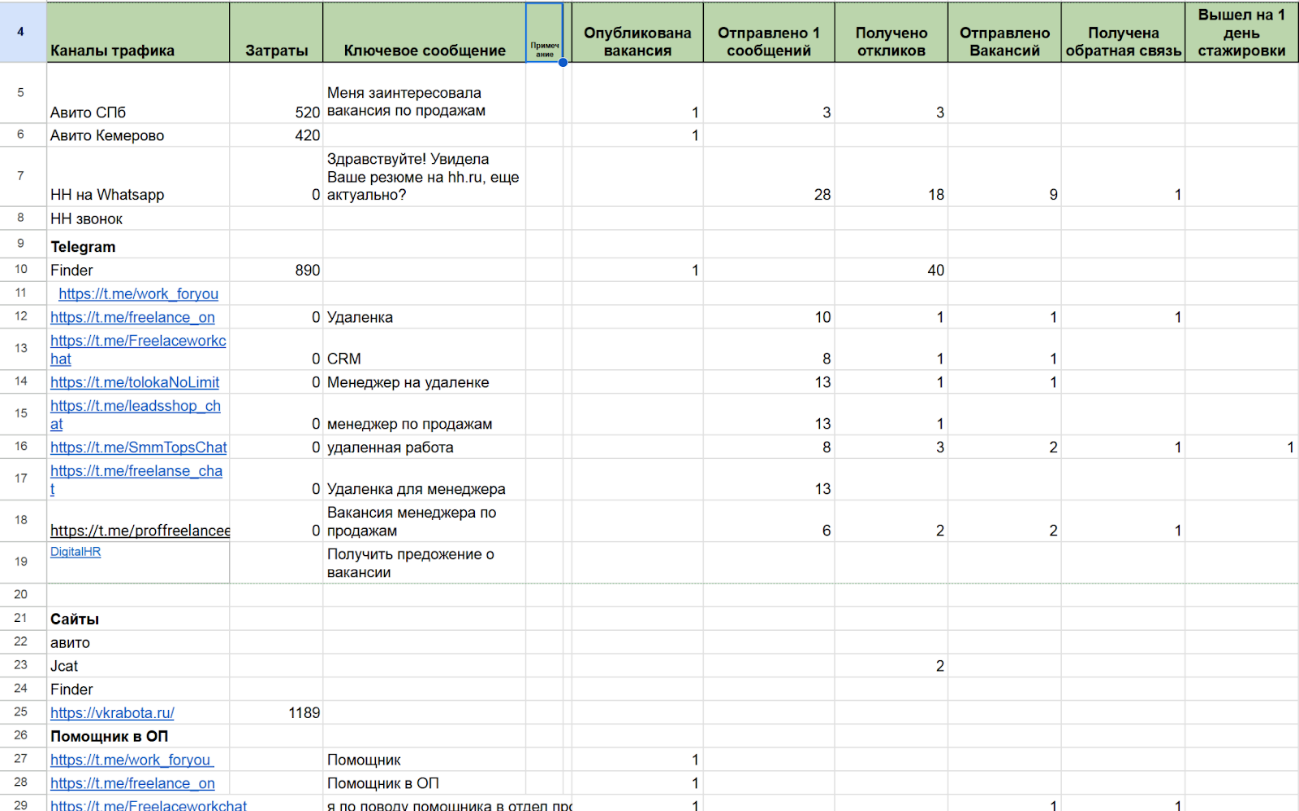
Task: Open the https://t.me/SmmTopsChat link
Action: 139,447
